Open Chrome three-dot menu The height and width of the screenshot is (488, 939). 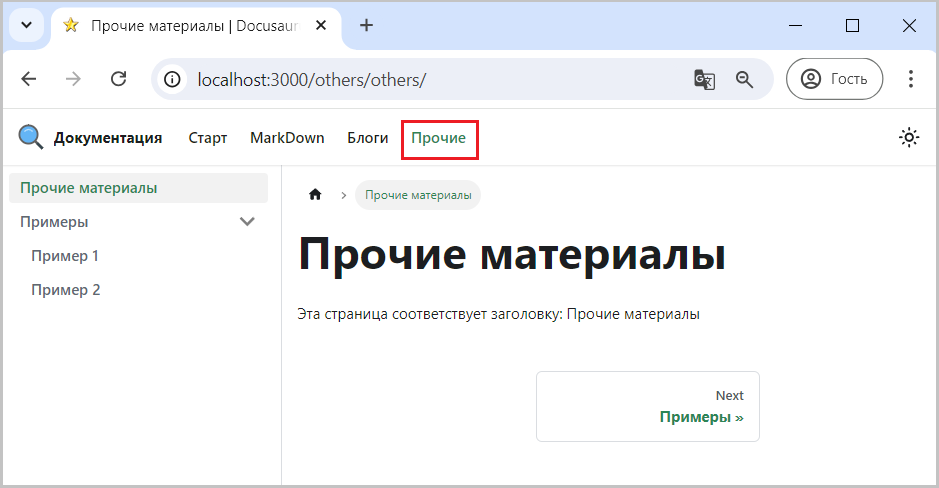[x=910, y=79]
